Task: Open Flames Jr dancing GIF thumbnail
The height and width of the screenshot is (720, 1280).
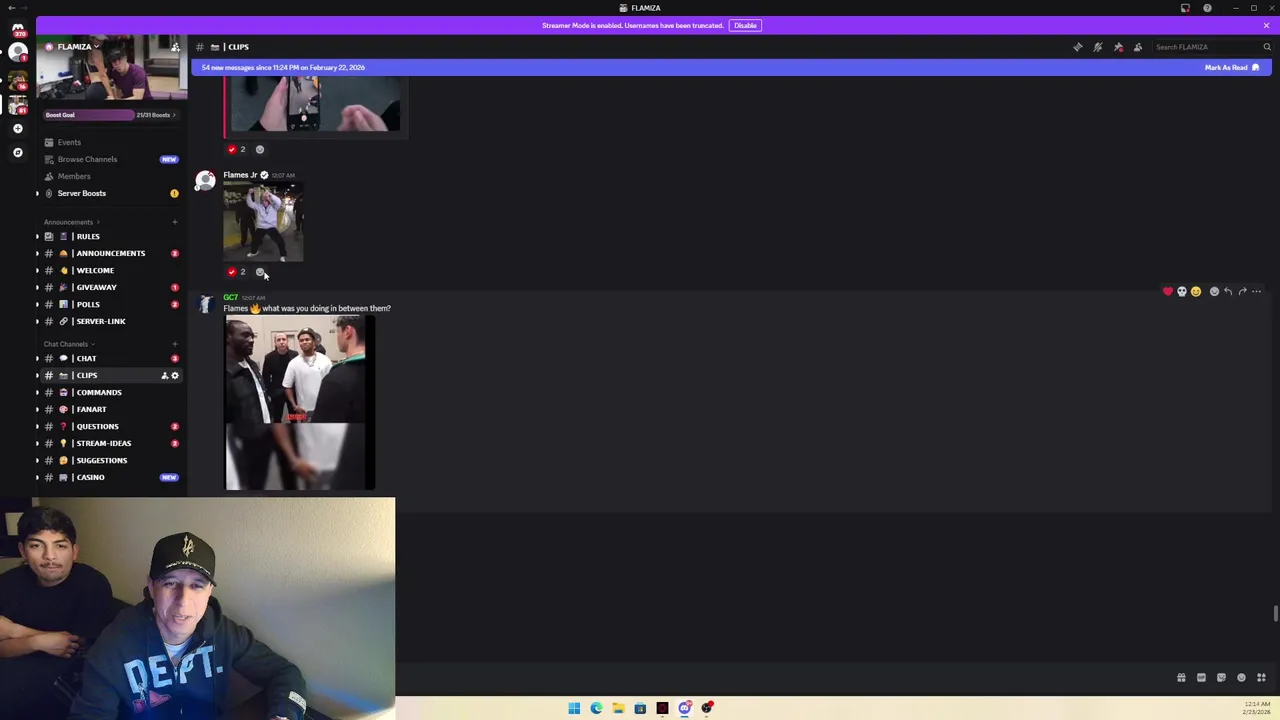Action: click(x=263, y=222)
